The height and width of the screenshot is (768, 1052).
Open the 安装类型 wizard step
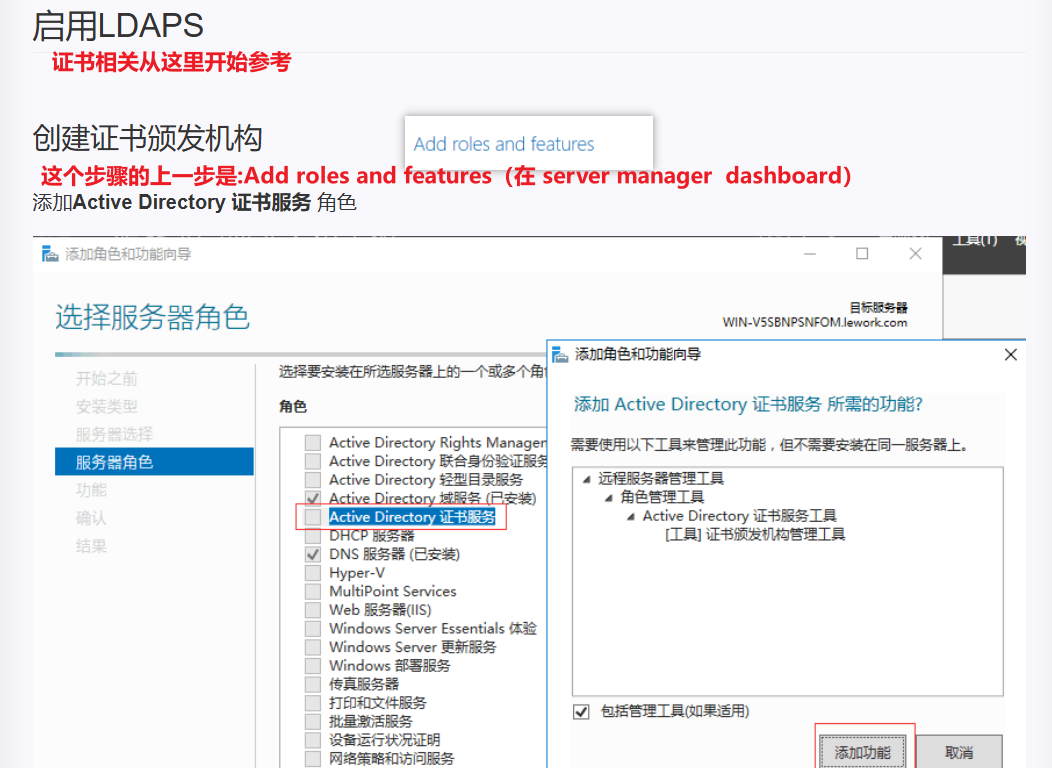pos(107,406)
